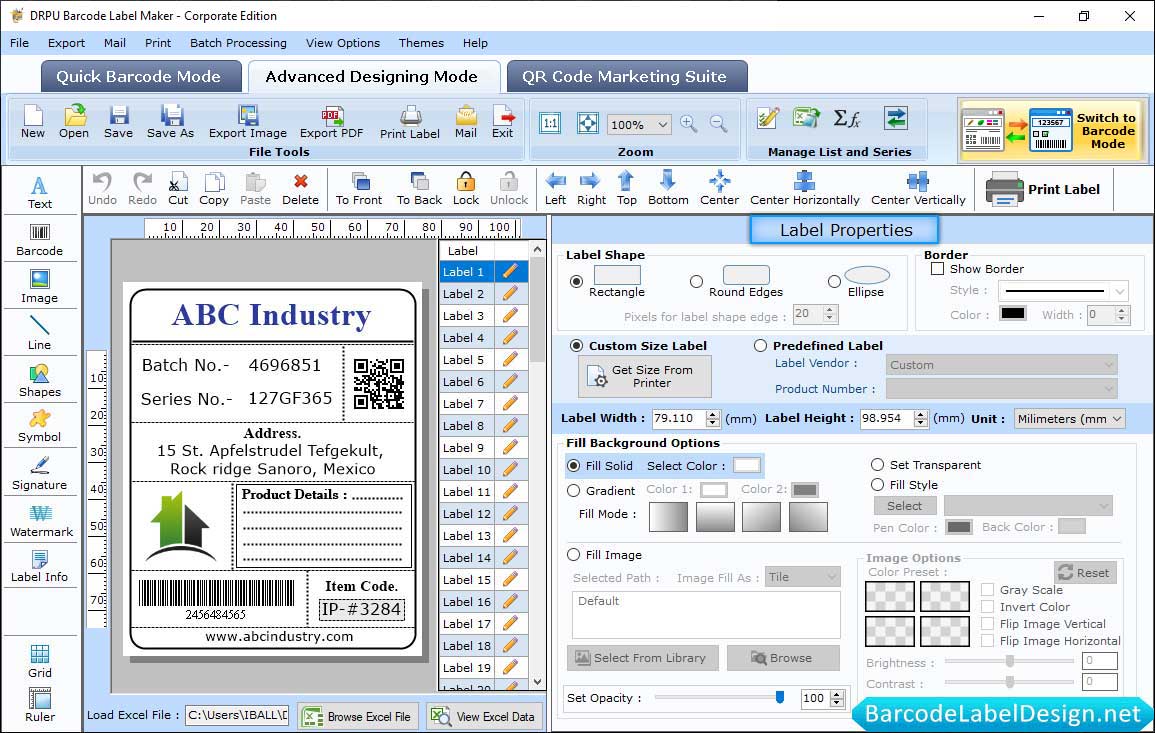1155x733 pixels.
Task: Open the Batch Processing menu
Action: pyautogui.click(x=238, y=43)
